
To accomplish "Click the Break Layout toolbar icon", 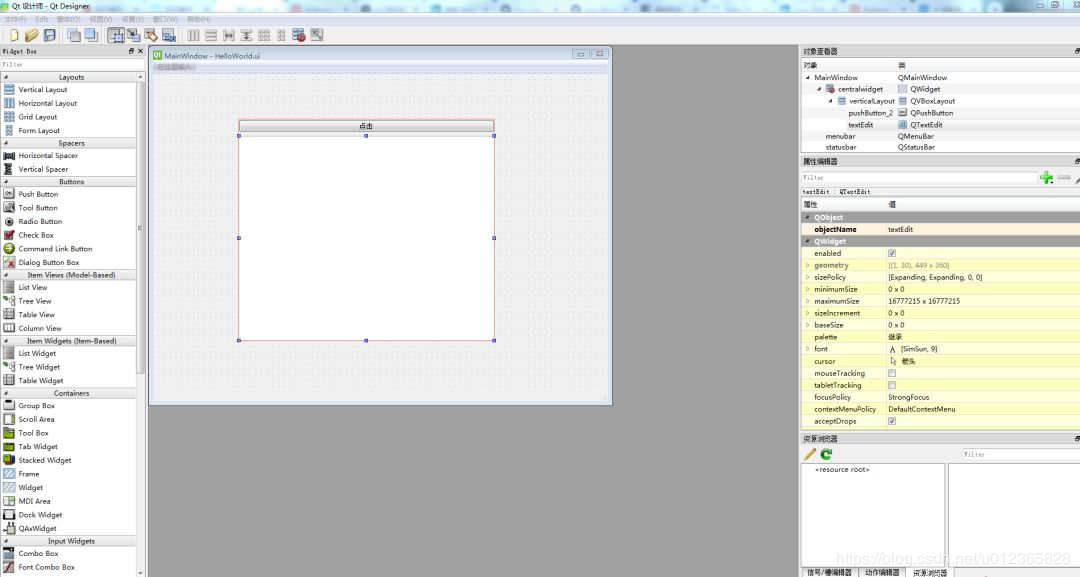I will click(x=299, y=35).
